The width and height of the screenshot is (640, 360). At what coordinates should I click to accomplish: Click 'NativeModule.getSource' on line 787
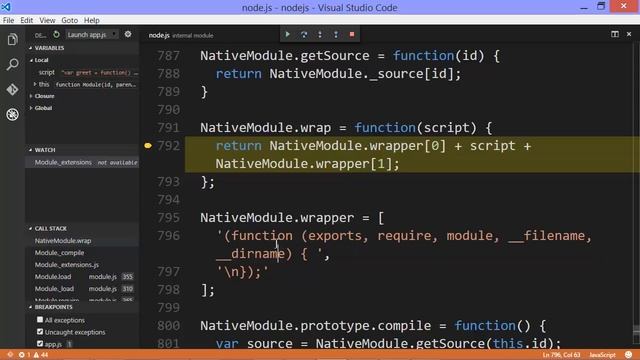click(284, 56)
